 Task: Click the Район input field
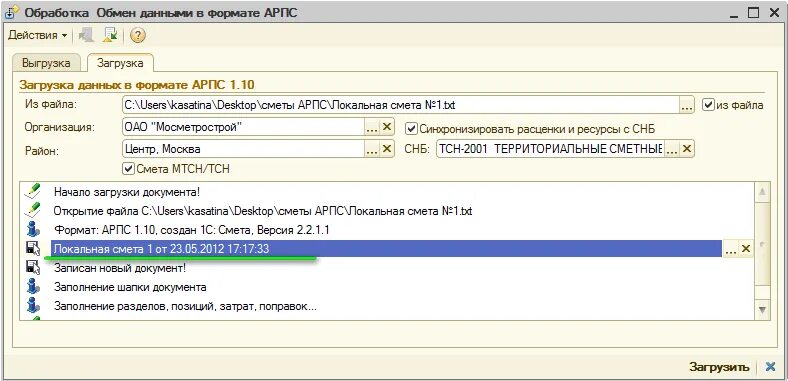(243, 149)
